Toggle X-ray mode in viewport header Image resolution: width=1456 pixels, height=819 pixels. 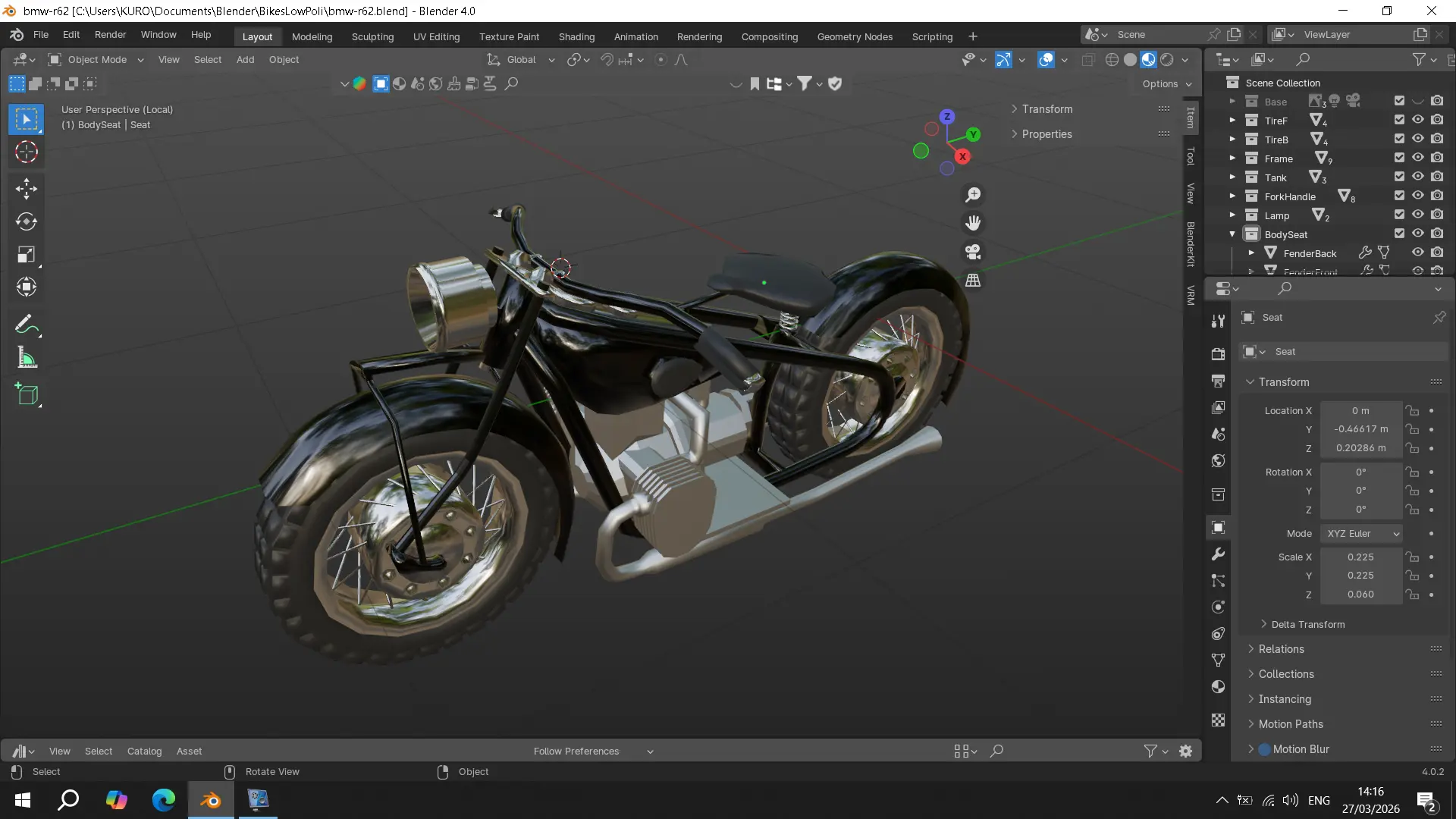(x=1087, y=60)
